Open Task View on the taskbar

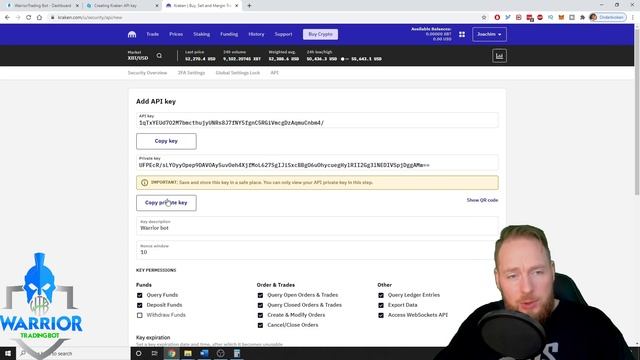click(x=155, y=353)
